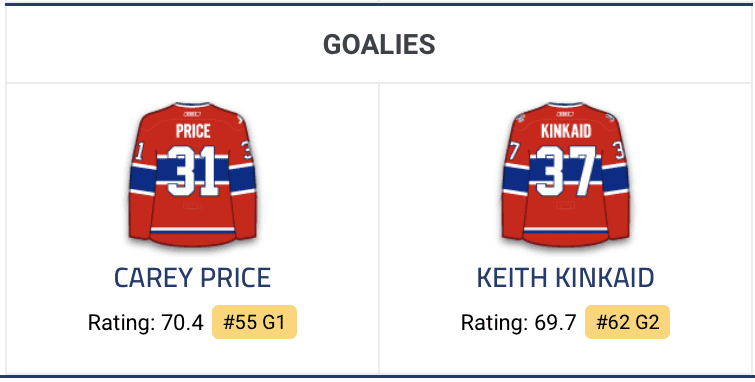
Task: Click Carey Price's red jersey icon
Action: click(192, 174)
